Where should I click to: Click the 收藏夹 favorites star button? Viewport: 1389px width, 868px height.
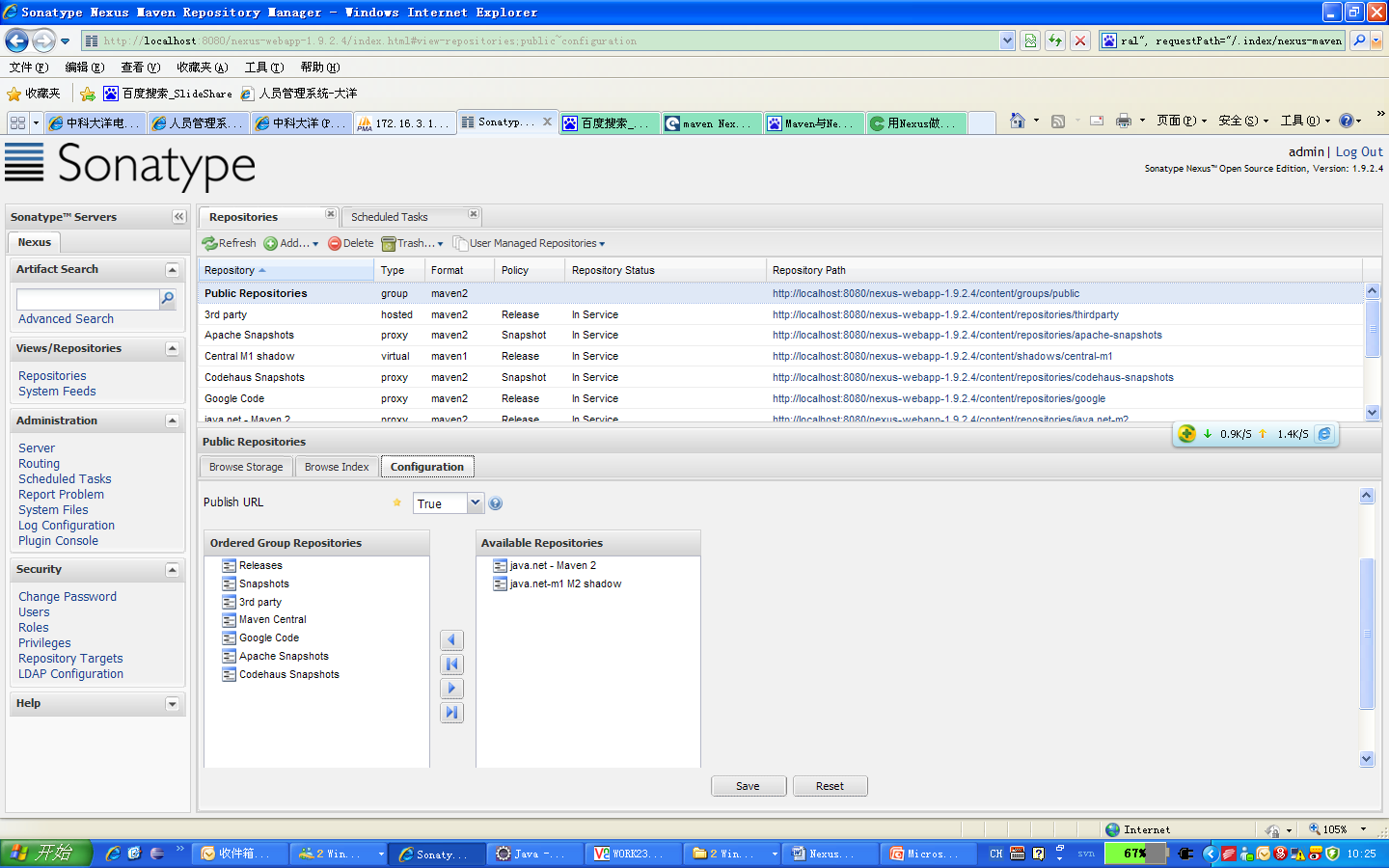tap(34, 94)
